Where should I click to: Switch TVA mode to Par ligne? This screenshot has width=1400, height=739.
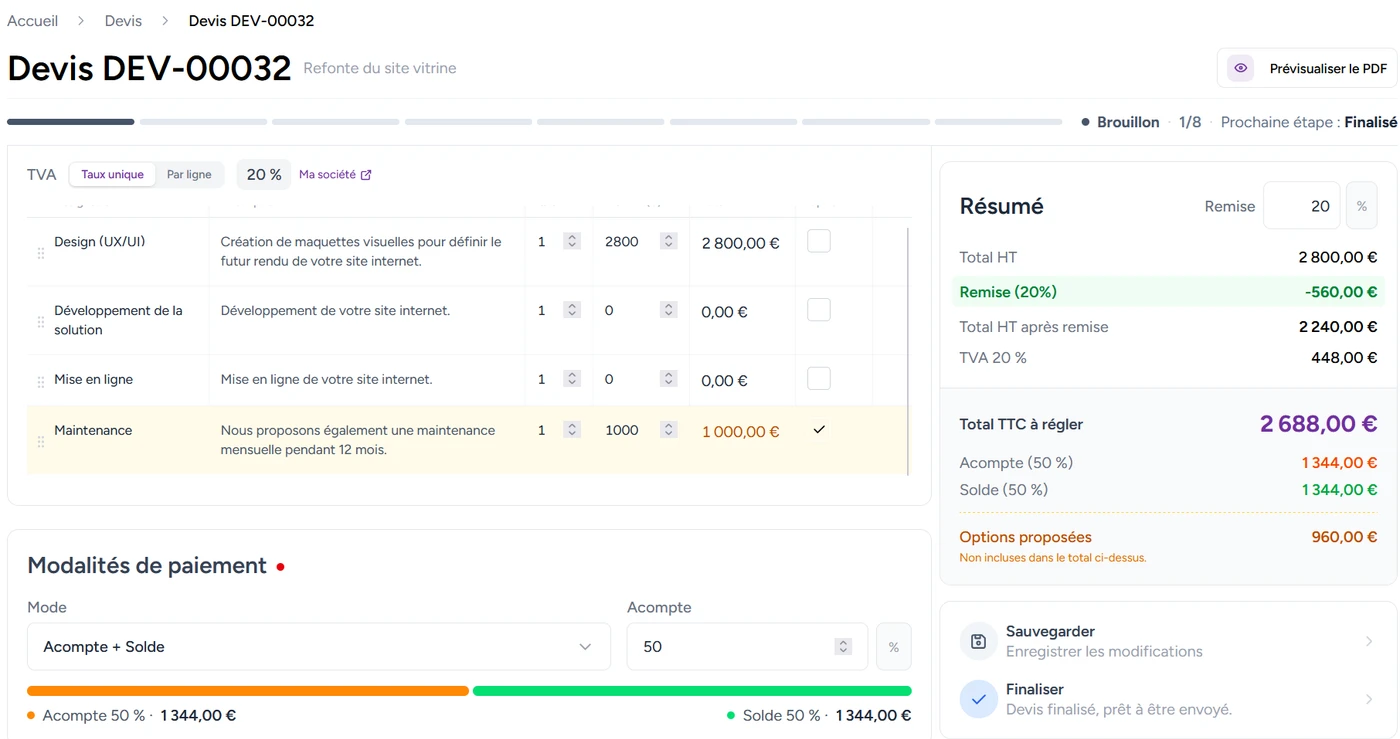coord(189,175)
